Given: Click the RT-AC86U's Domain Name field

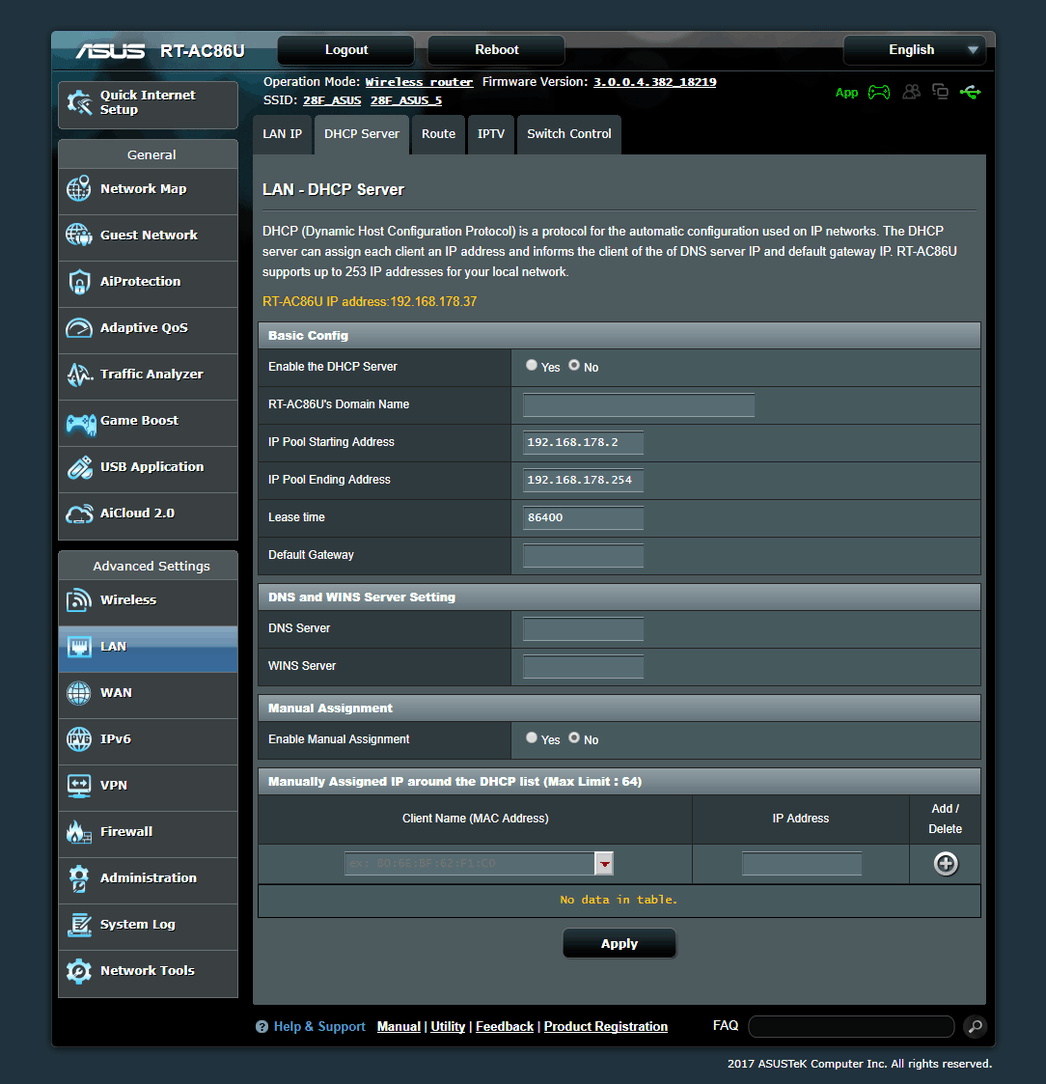Looking at the screenshot, I should pos(639,405).
